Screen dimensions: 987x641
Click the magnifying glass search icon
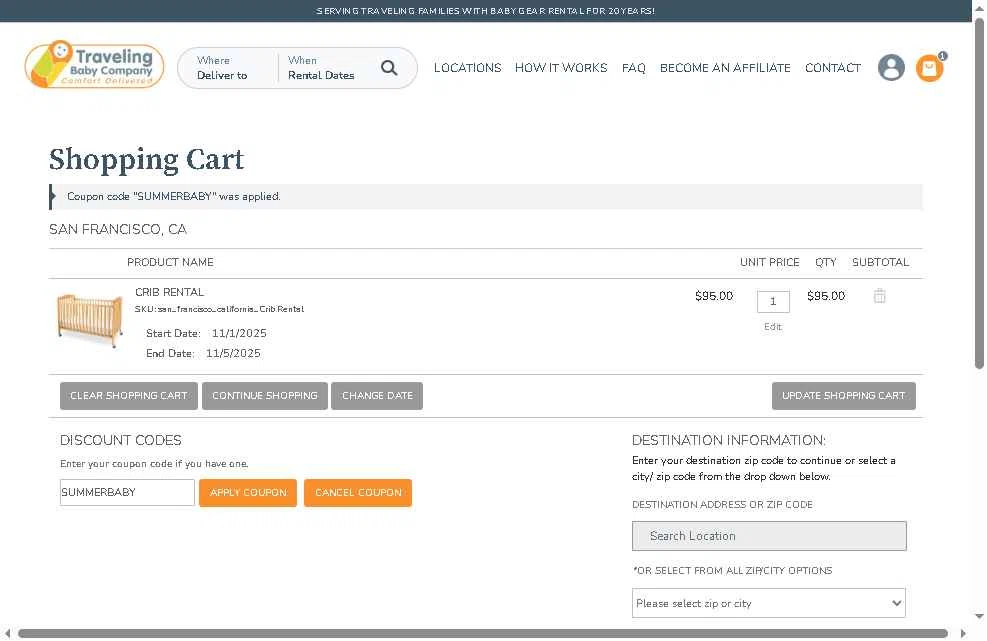389,67
